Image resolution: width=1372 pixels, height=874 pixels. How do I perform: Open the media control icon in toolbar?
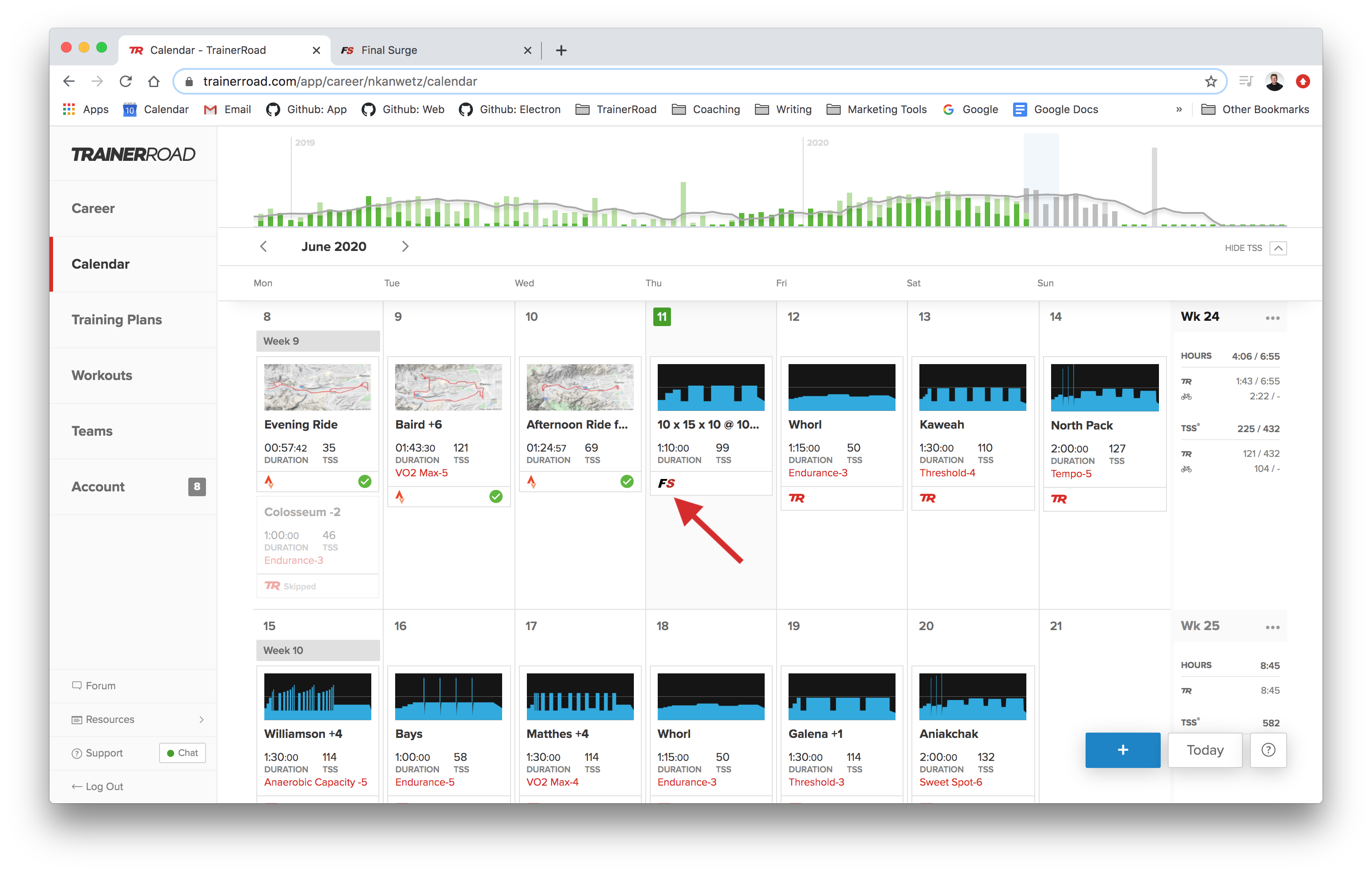point(1246,81)
